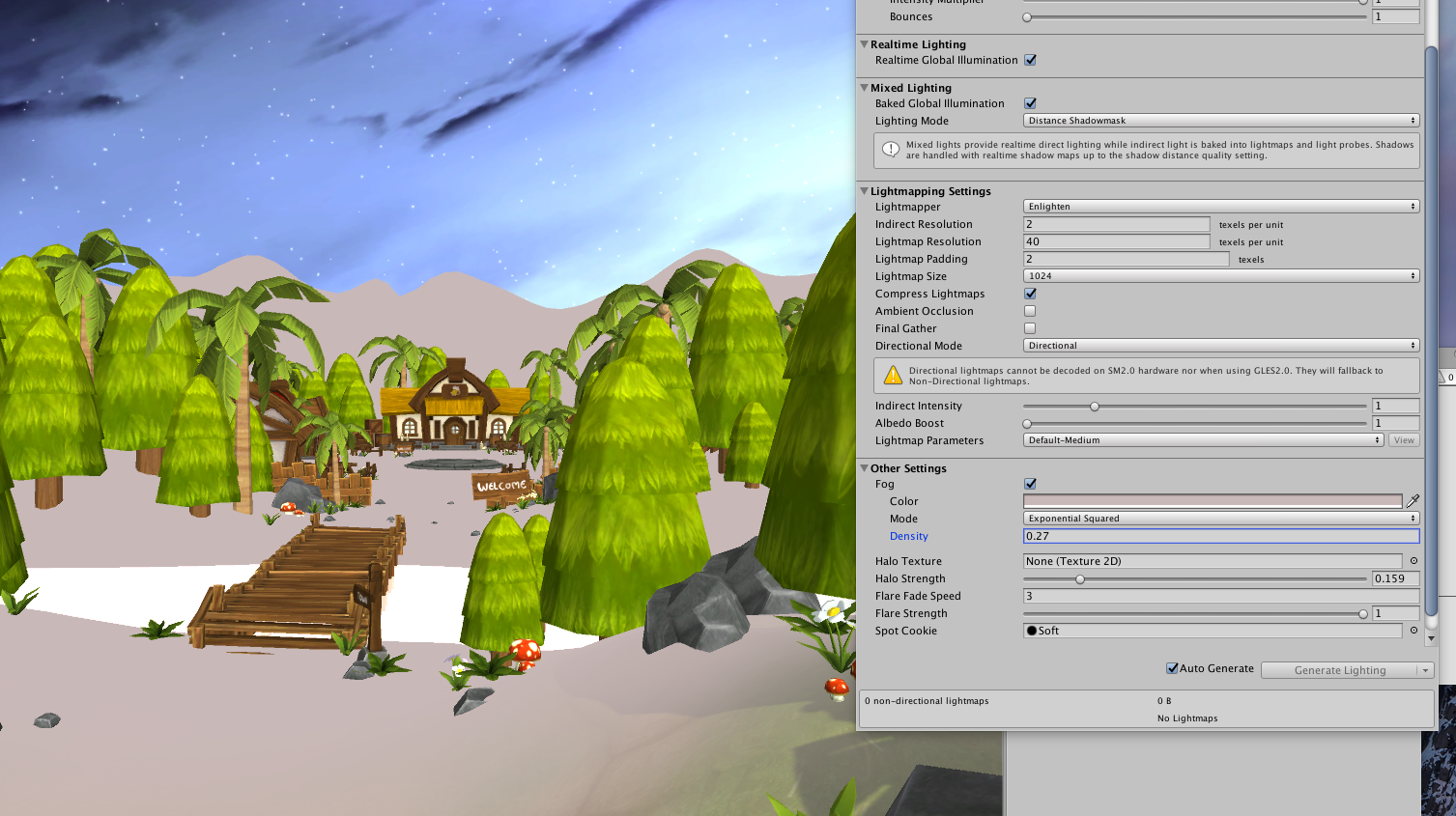Click the Fog Color swatch
1456x816 pixels.
1213,501
